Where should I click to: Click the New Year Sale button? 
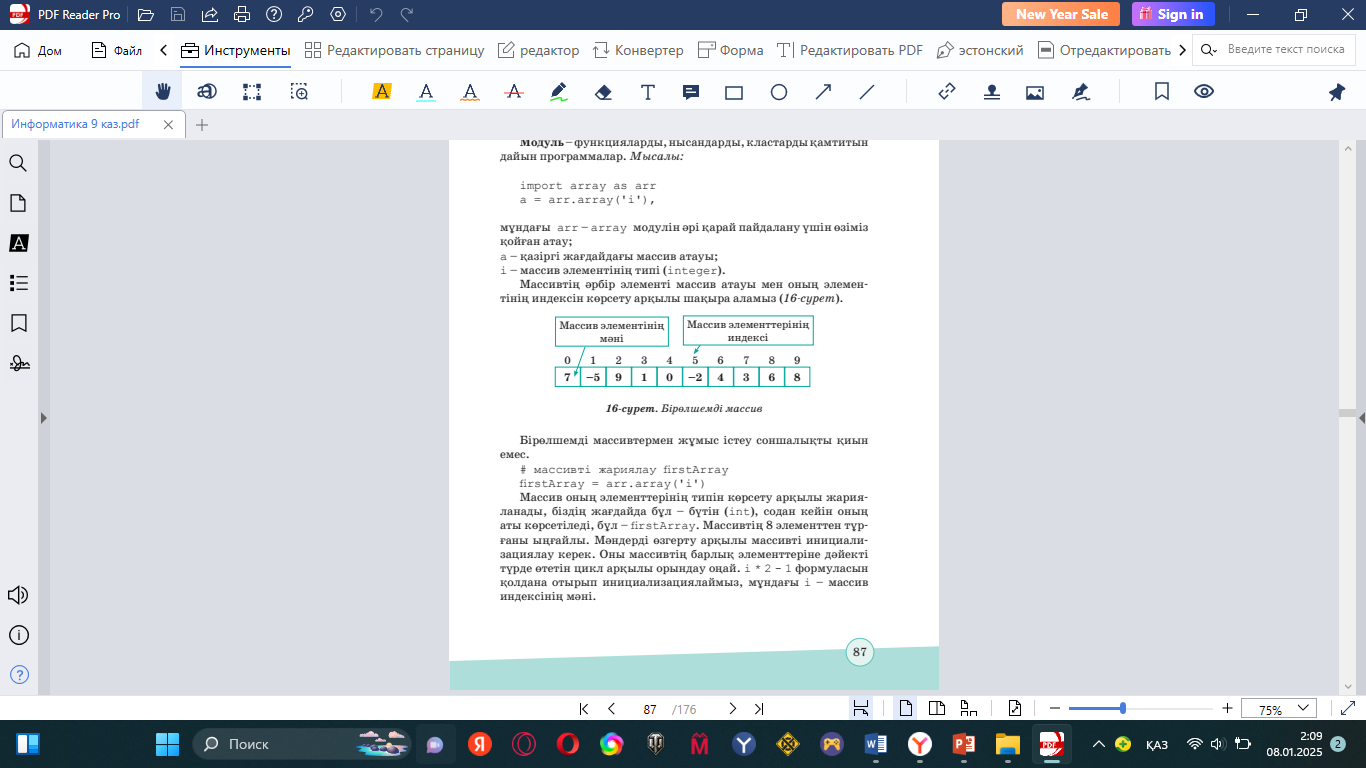(x=1062, y=14)
